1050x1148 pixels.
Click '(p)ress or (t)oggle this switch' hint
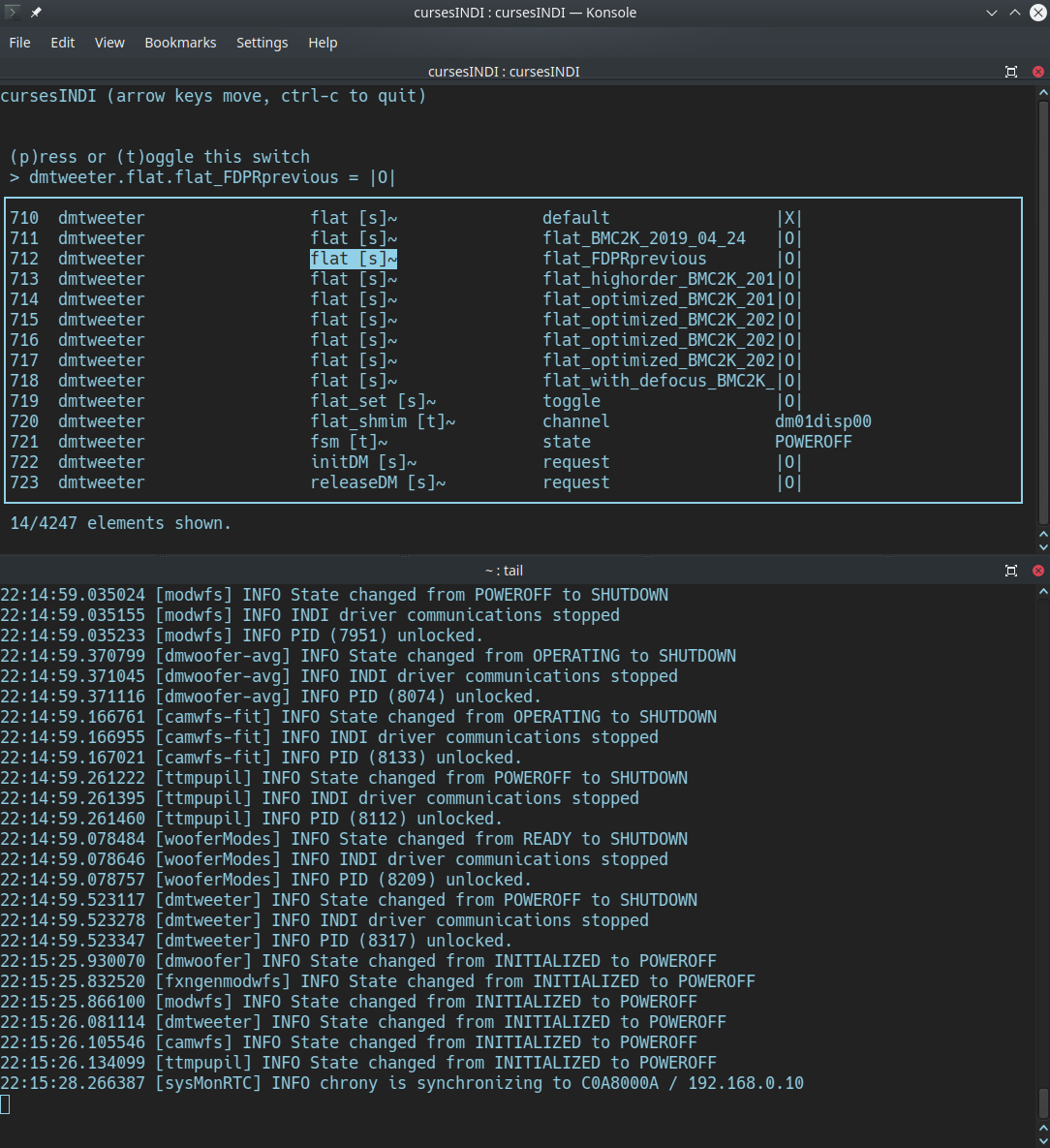coord(160,157)
